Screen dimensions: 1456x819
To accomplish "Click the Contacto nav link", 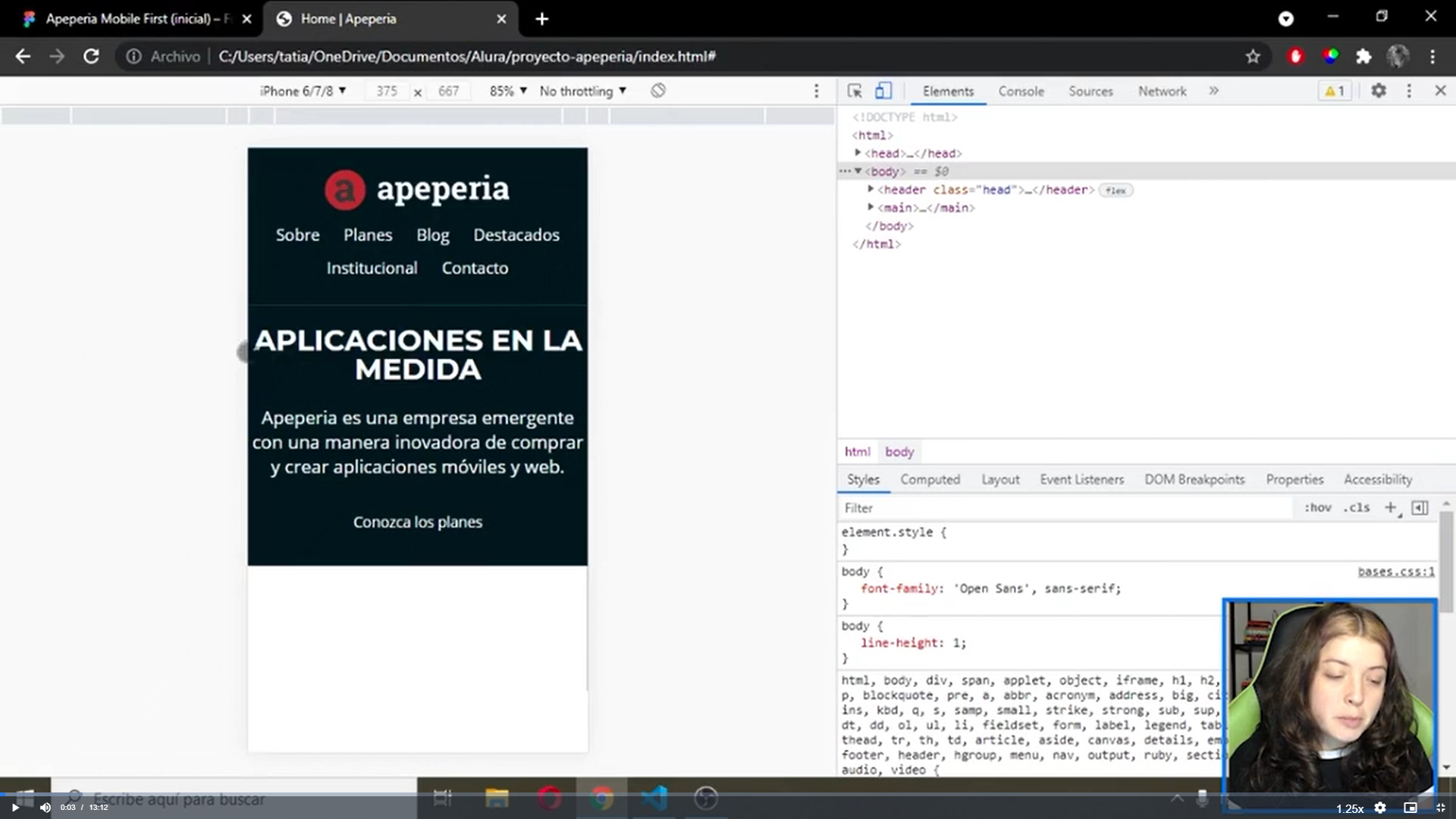I will click(x=475, y=268).
